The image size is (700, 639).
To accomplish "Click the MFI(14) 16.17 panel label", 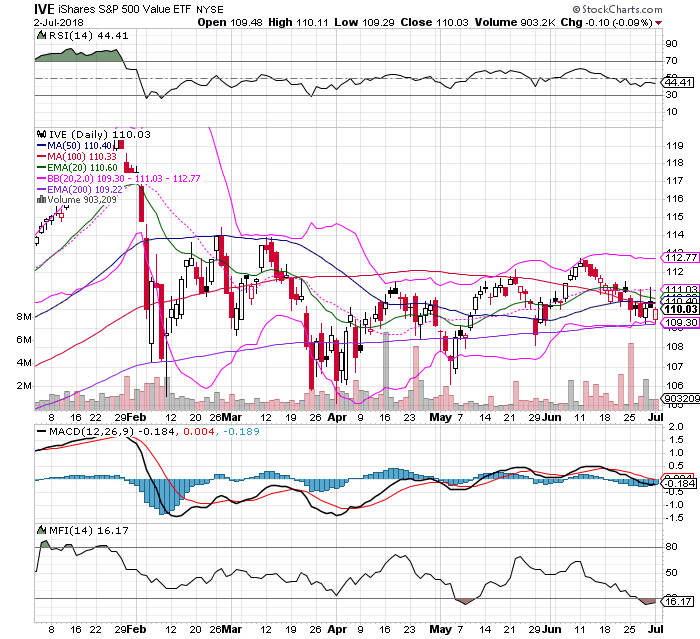I will tap(88, 530).
